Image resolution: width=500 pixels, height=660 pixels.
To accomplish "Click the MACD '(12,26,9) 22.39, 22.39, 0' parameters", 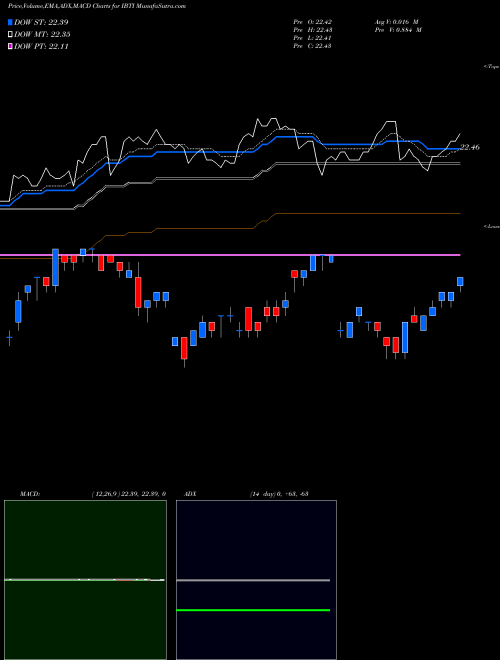I will pyautogui.click(x=128, y=494).
